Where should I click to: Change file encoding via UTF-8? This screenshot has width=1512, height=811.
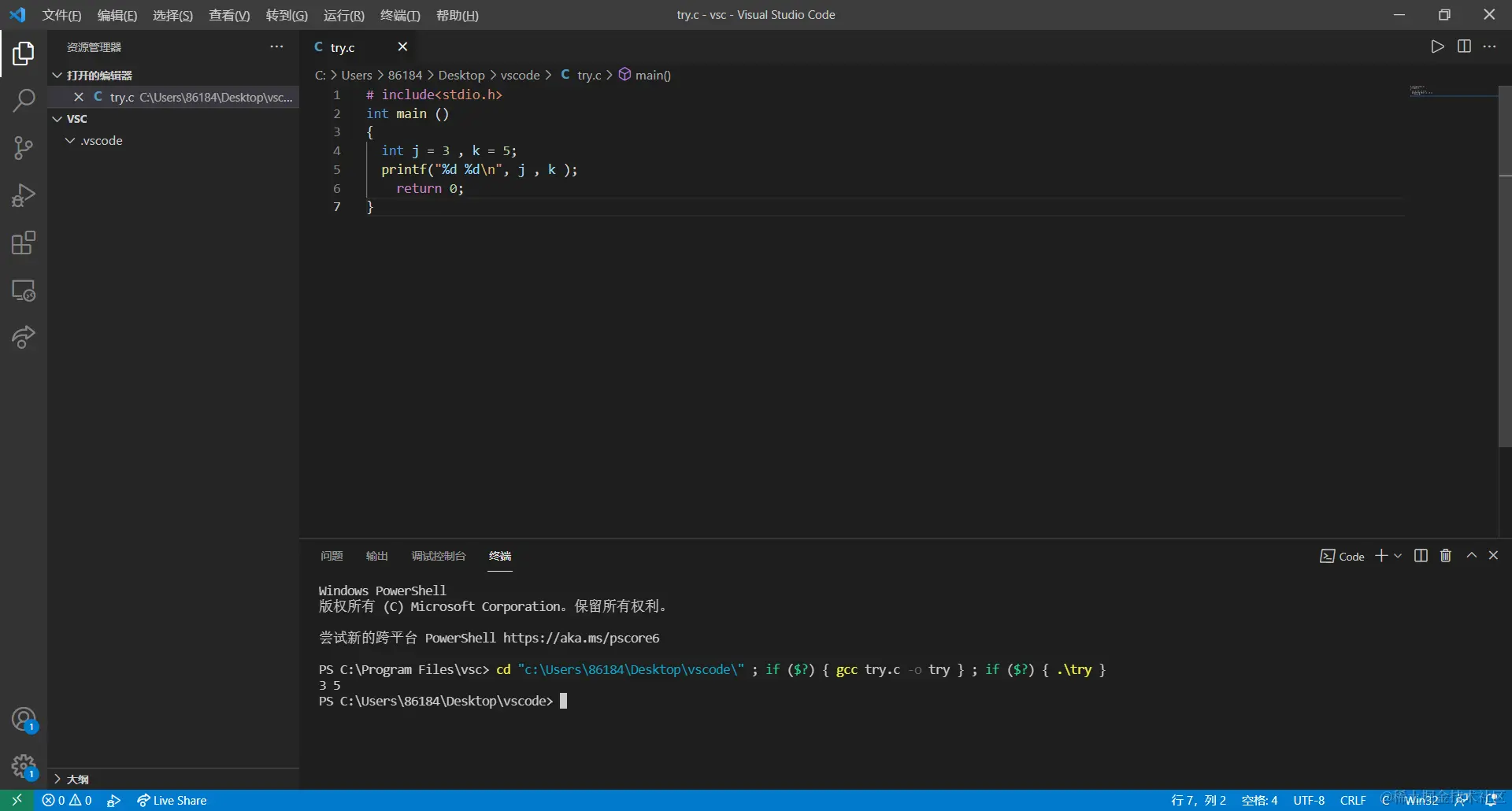tap(1309, 800)
